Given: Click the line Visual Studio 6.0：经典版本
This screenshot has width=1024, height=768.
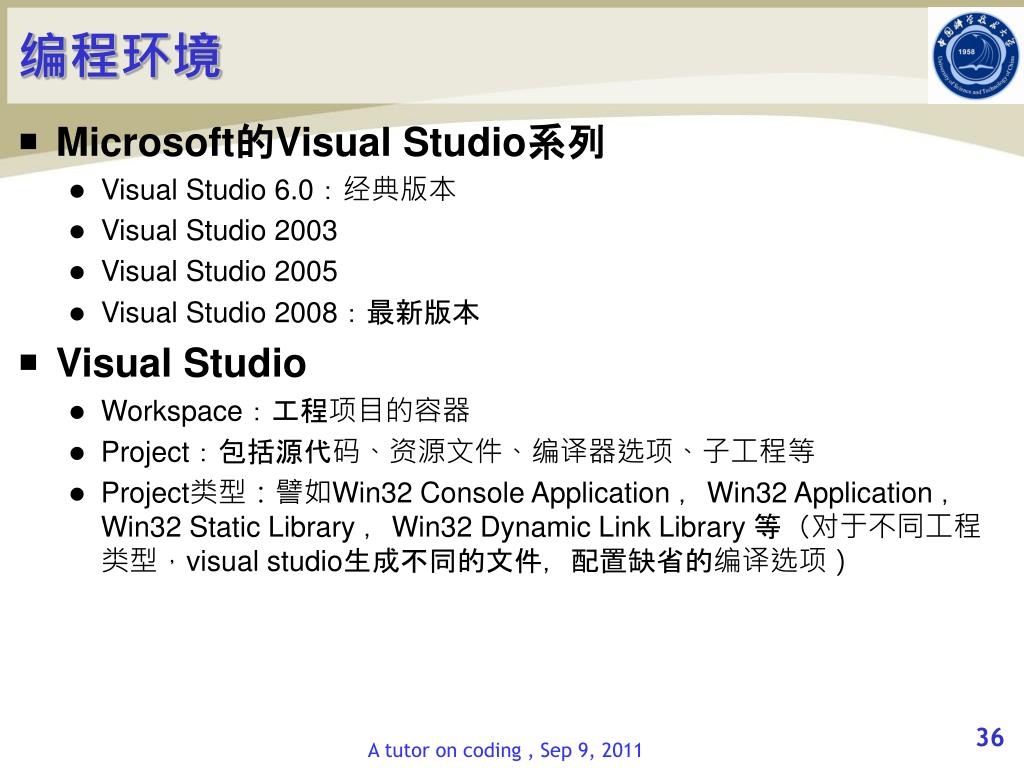Looking at the screenshot, I should 279,189.
